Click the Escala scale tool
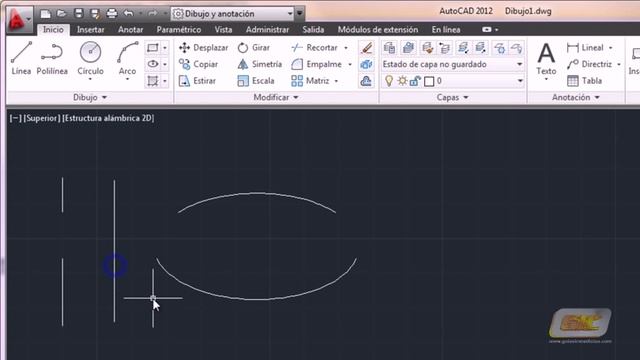The image size is (640, 360). pyautogui.click(x=256, y=81)
